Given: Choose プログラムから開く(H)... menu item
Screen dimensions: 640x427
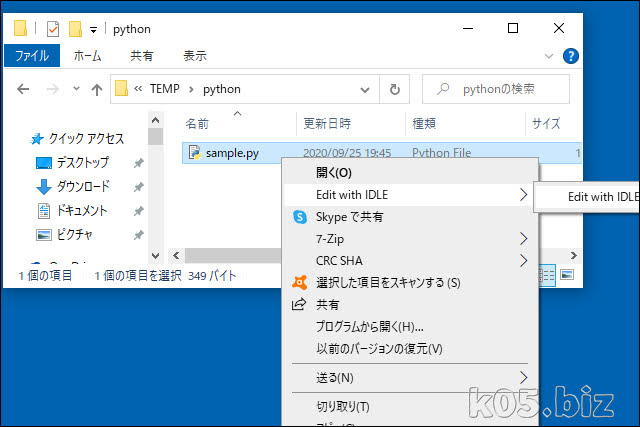Looking at the screenshot, I should (x=410, y=327).
